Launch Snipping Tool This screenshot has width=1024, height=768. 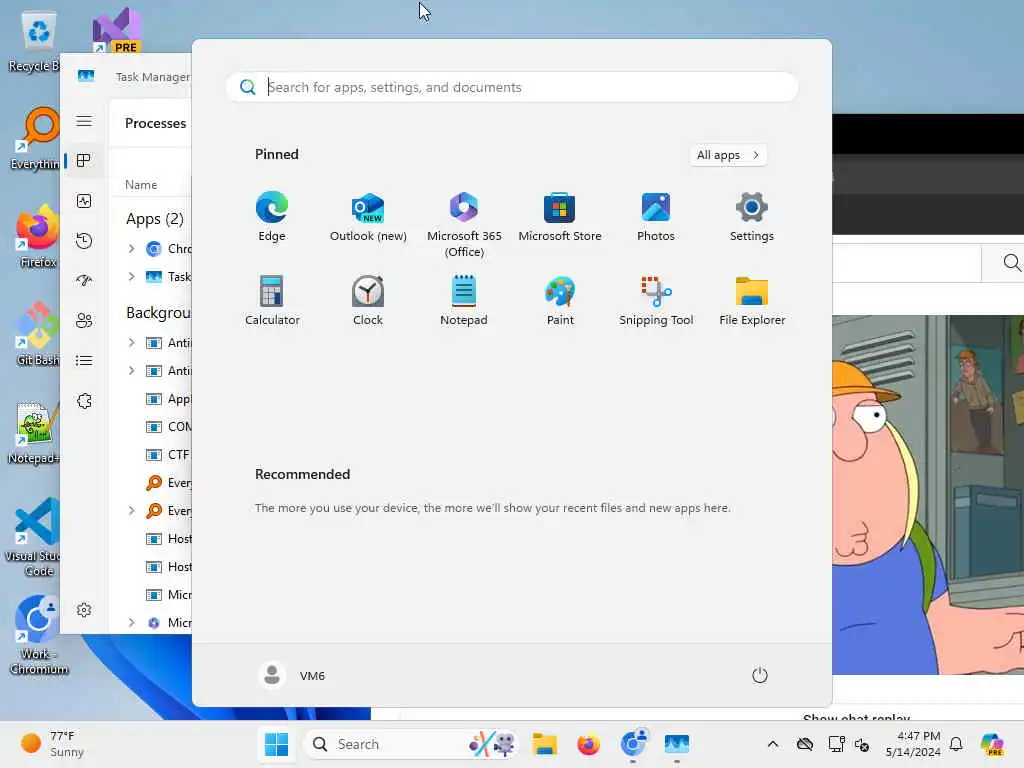click(x=656, y=300)
